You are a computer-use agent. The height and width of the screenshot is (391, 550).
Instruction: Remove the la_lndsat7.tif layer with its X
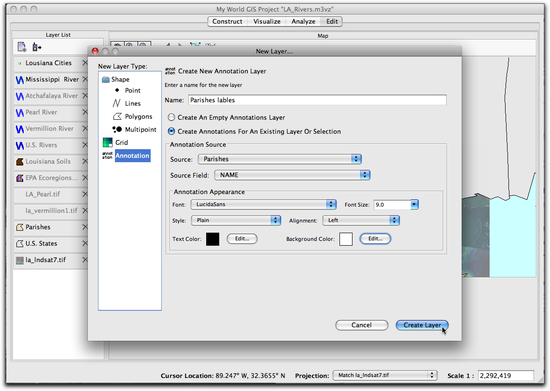[85, 260]
